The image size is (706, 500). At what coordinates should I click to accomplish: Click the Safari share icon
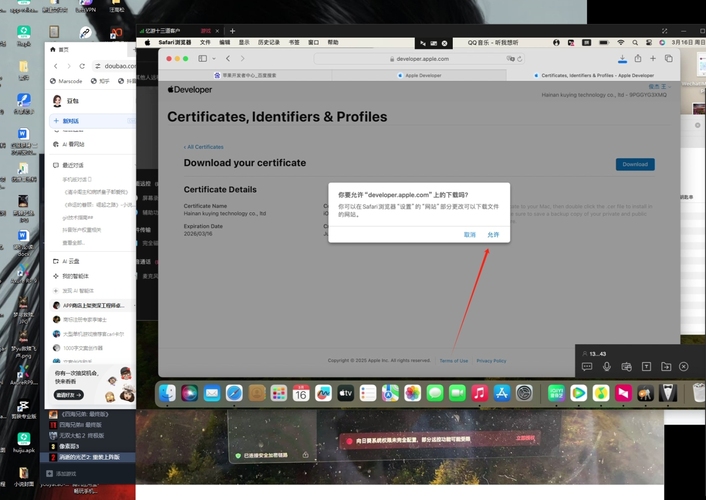(x=638, y=59)
